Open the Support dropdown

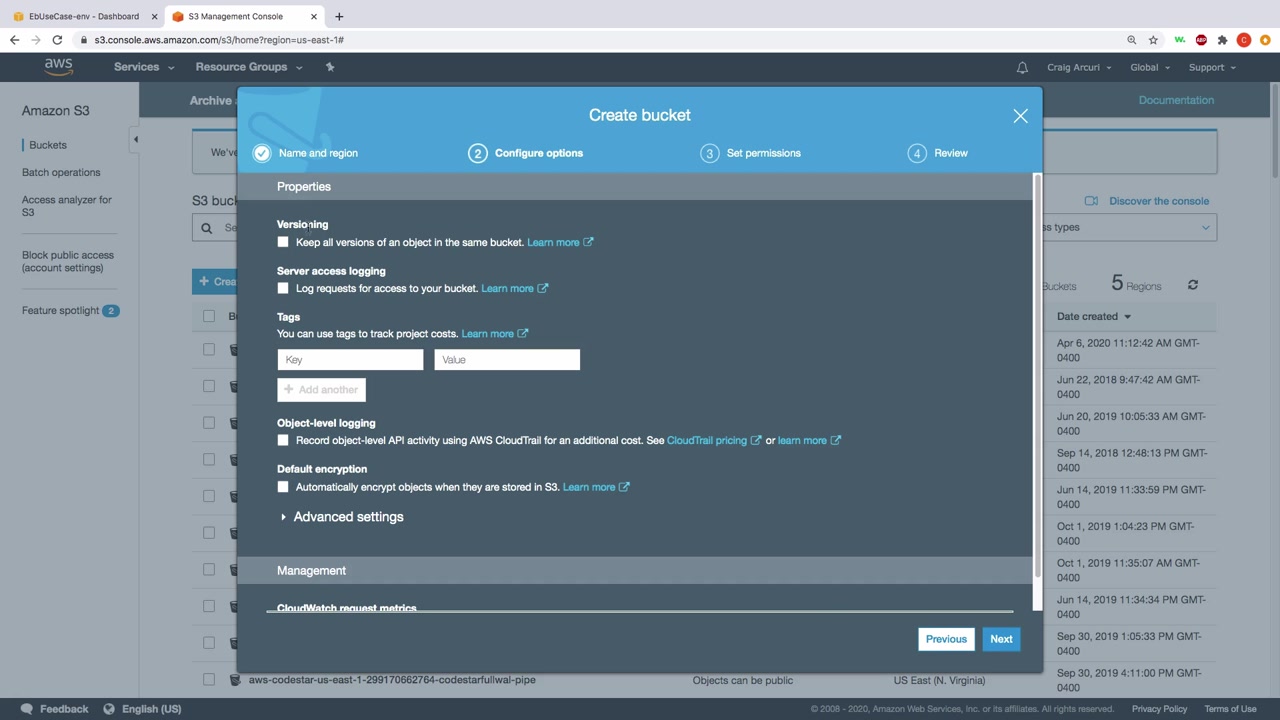point(1212,67)
